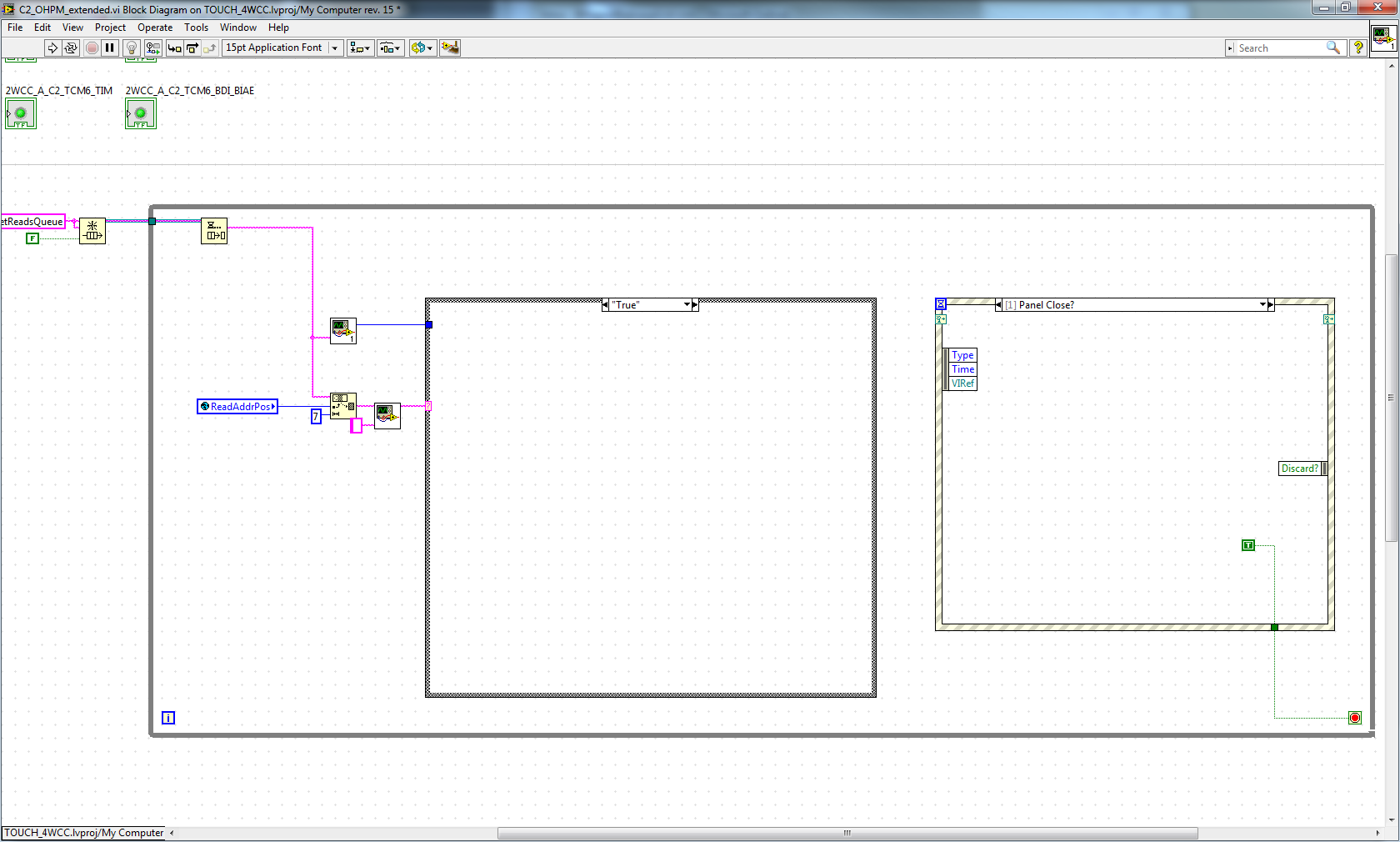1400x842 pixels.
Task: Turn on Highlight Execution lightbulb
Action: click(x=132, y=48)
